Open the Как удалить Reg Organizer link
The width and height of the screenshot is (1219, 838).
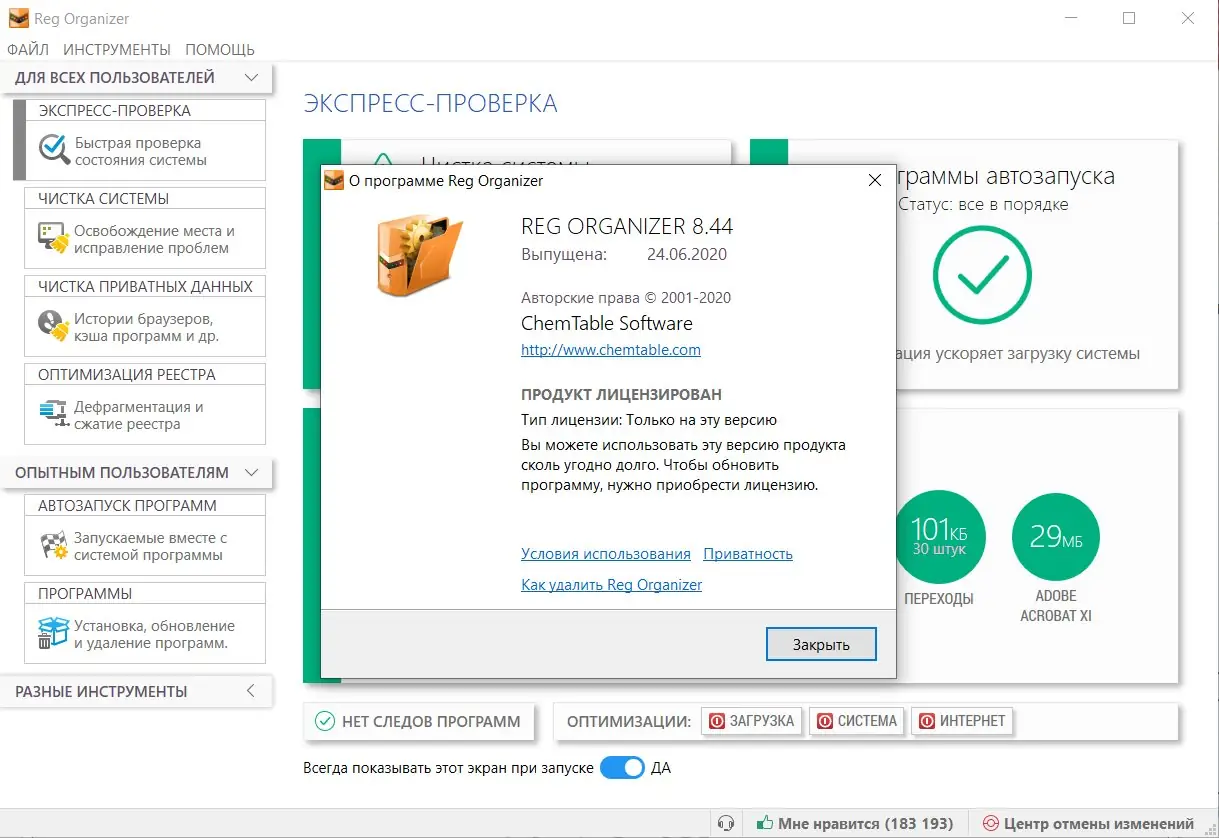click(612, 585)
